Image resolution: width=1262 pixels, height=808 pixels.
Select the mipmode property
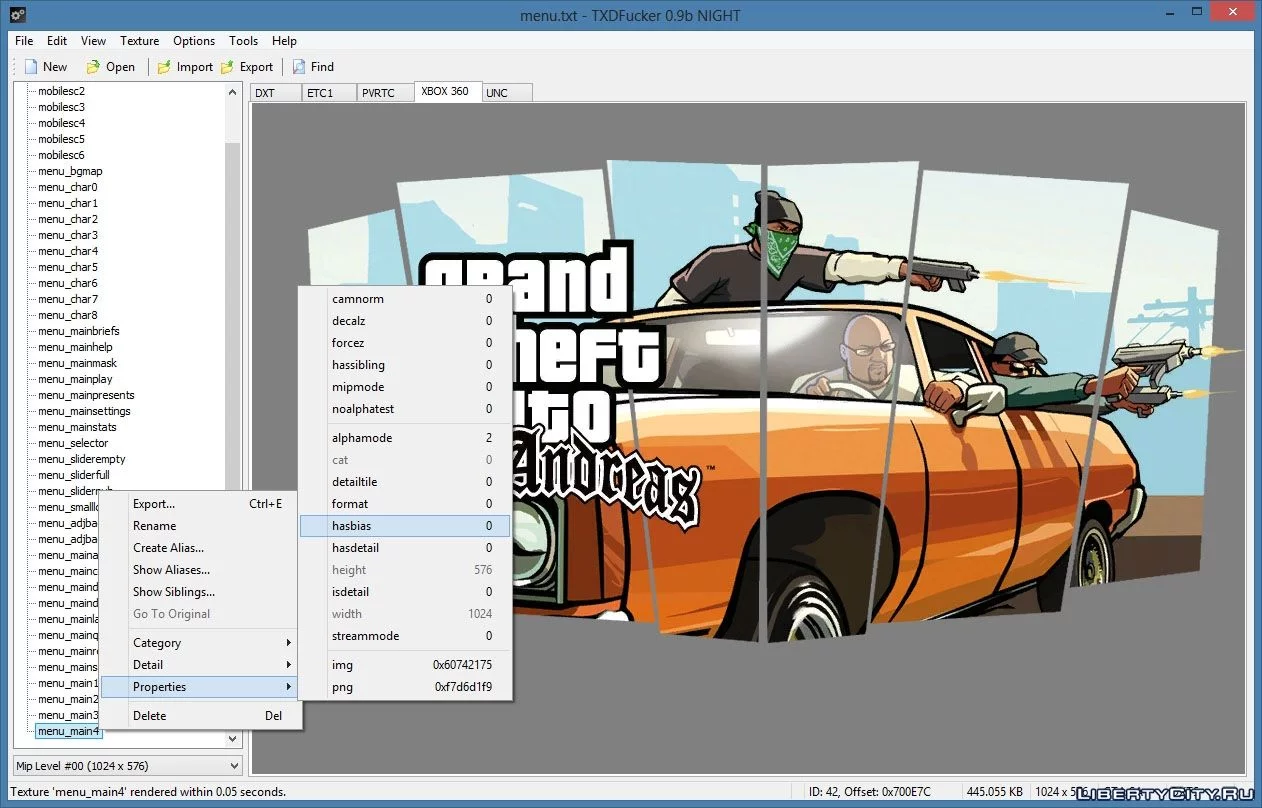point(405,387)
